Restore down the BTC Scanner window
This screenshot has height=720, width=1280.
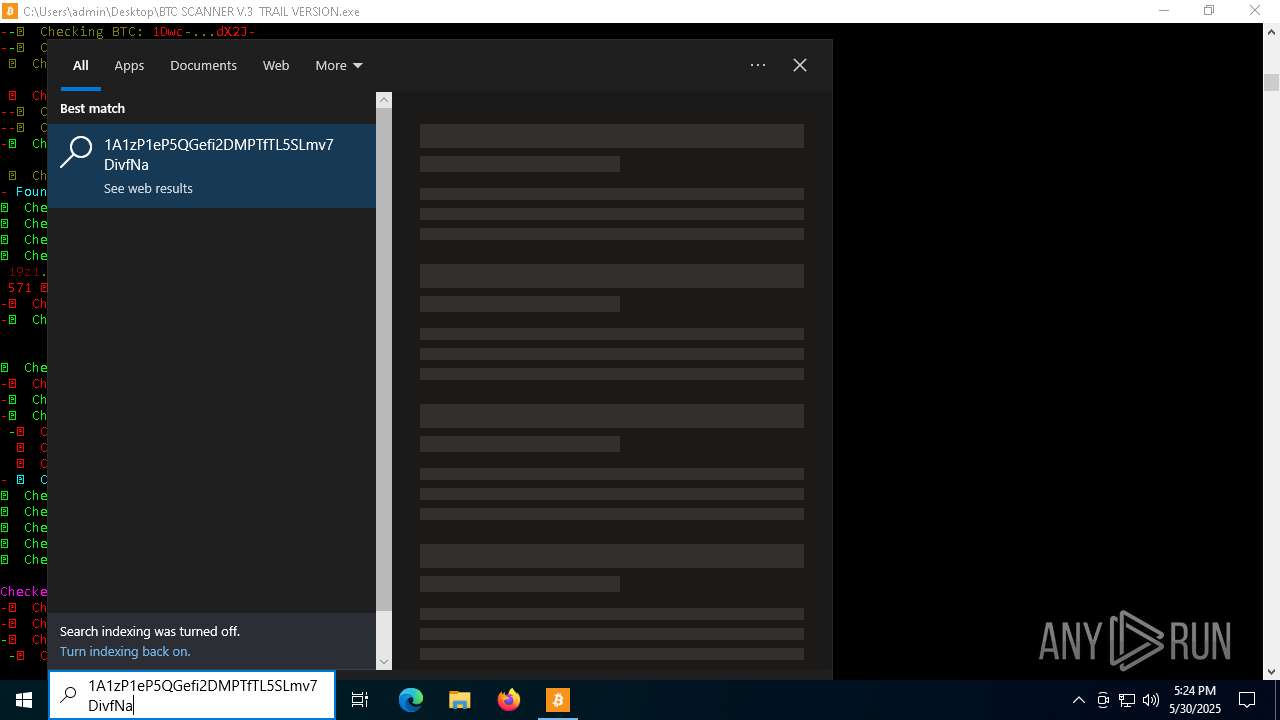click(x=1209, y=11)
